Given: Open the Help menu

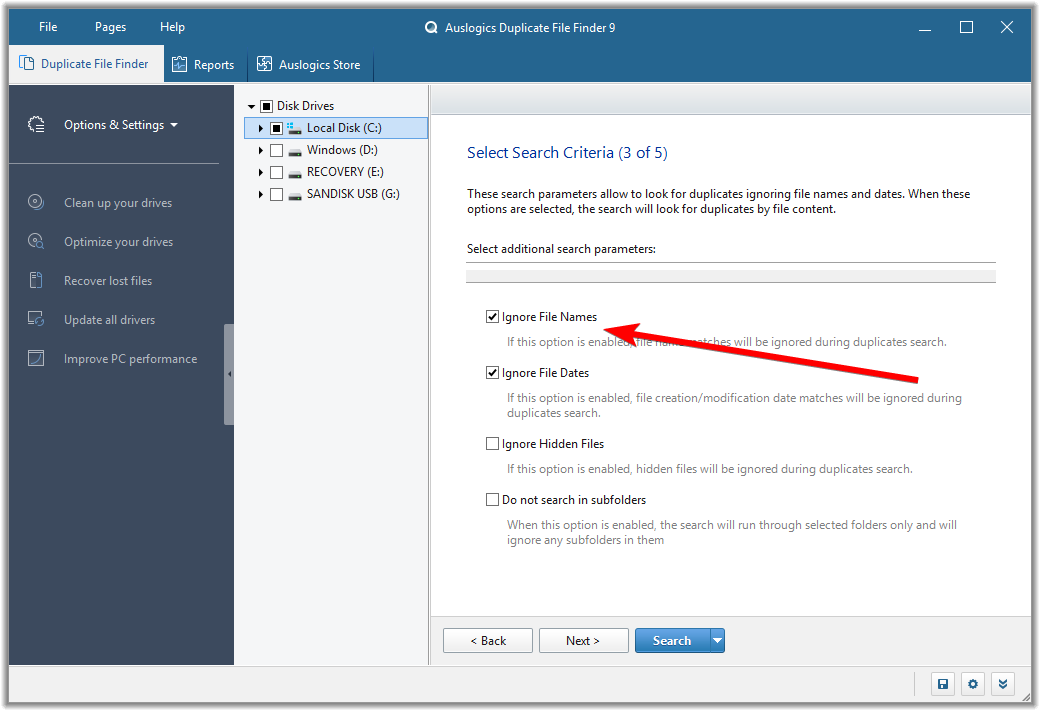Looking at the screenshot, I should click(x=172, y=27).
